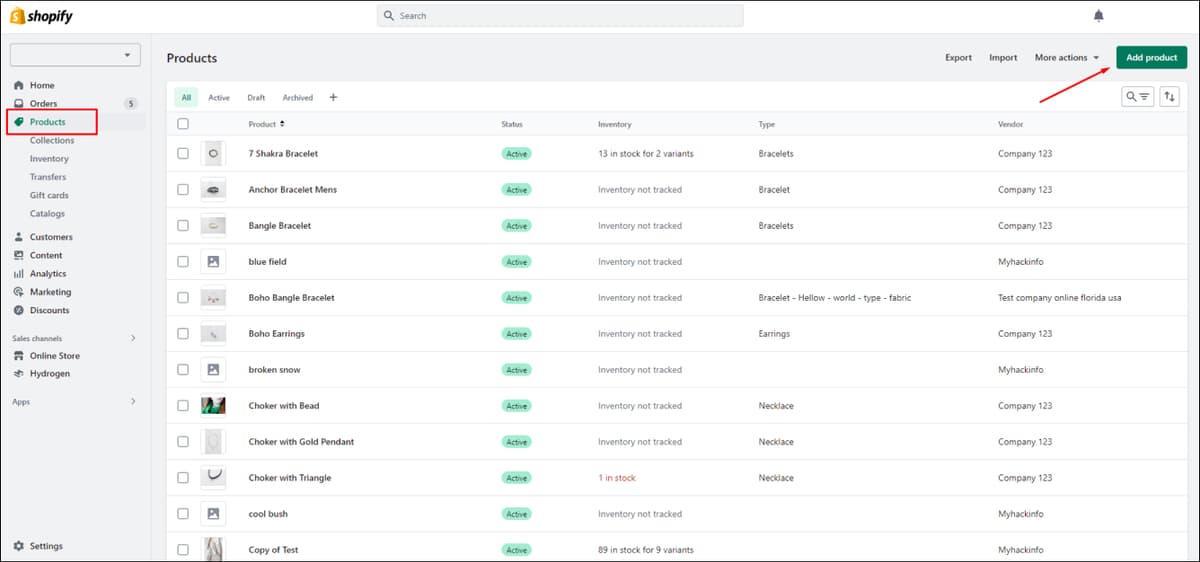Click the '1 in stock' inventory text
Screen dimensions: 1200x562
click(617, 477)
